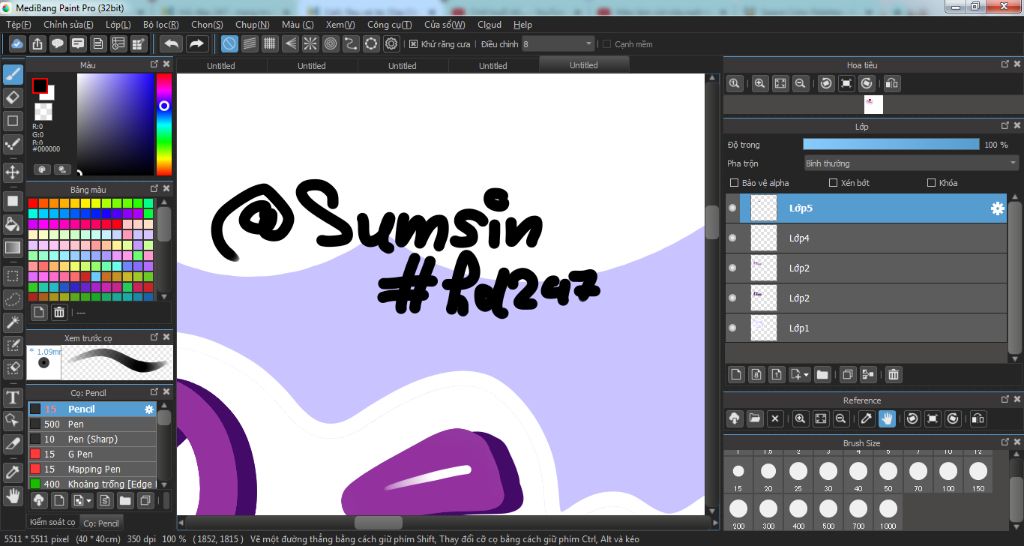Add new folder in layer panel
The image size is (1024, 546).
tap(822, 374)
